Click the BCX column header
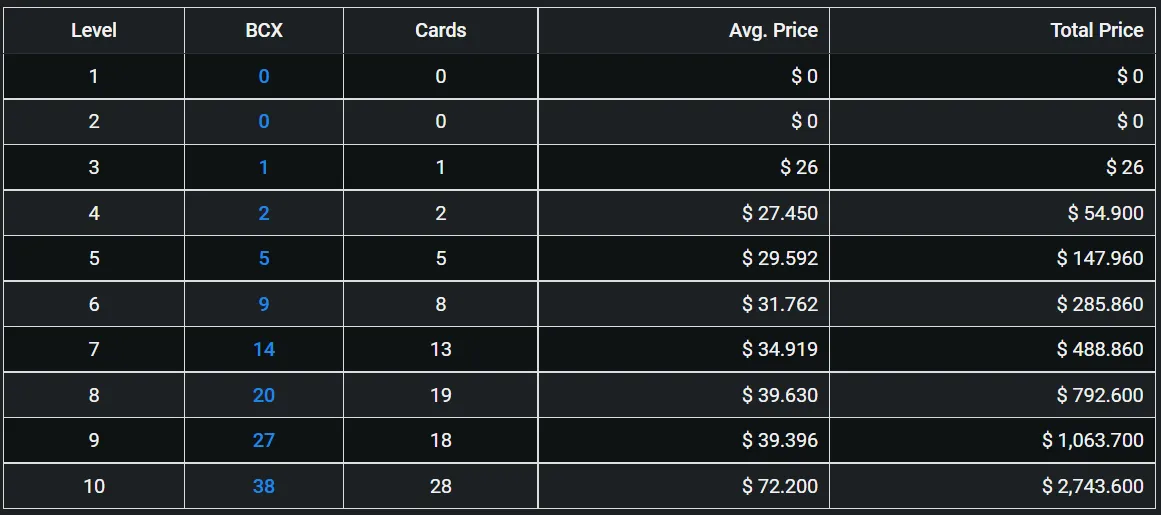 coord(264,30)
